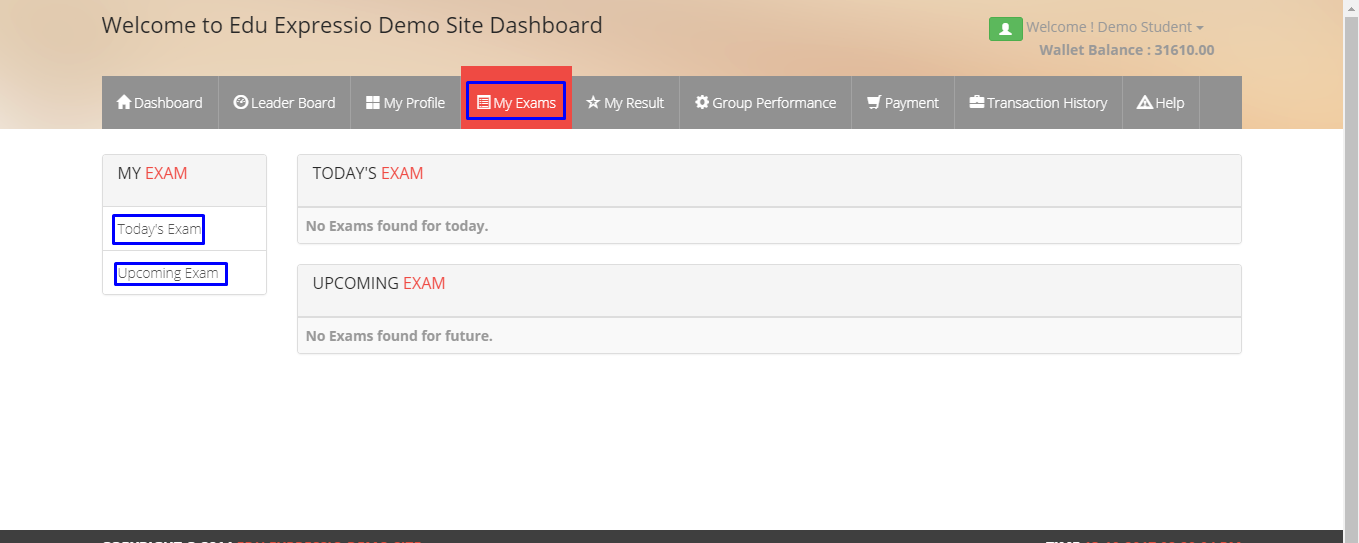Click 'No Exams found for future.' text
The image size is (1359, 543).
399,336
